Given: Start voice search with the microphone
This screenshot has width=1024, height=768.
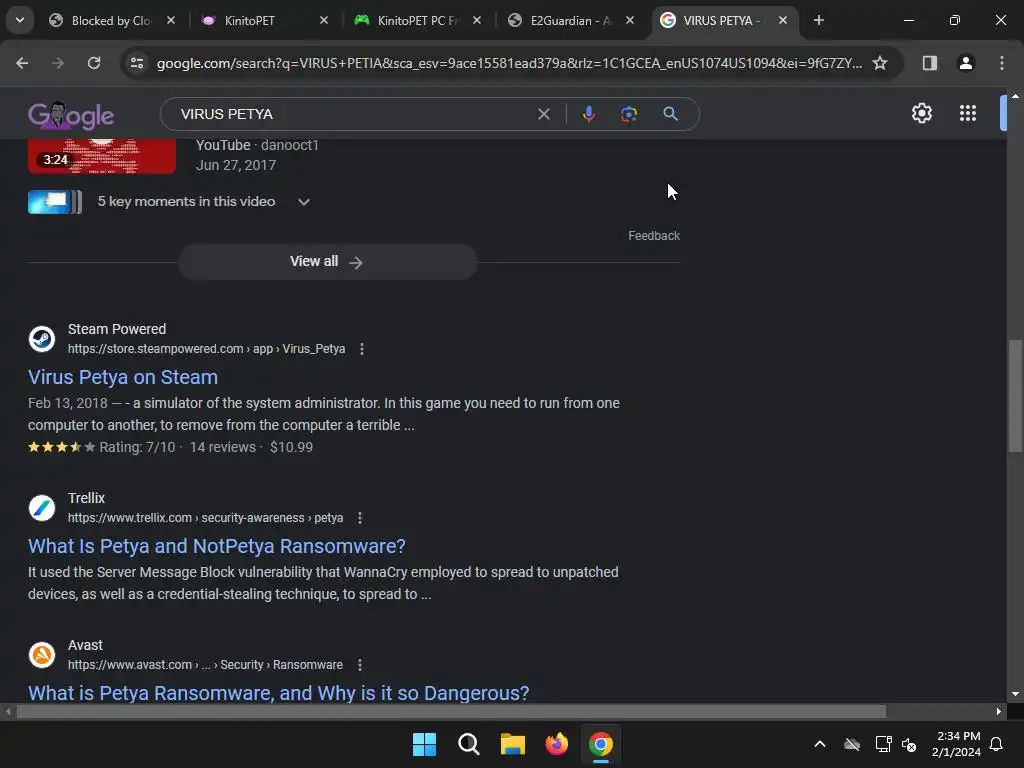Looking at the screenshot, I should [x=588, y=114].
